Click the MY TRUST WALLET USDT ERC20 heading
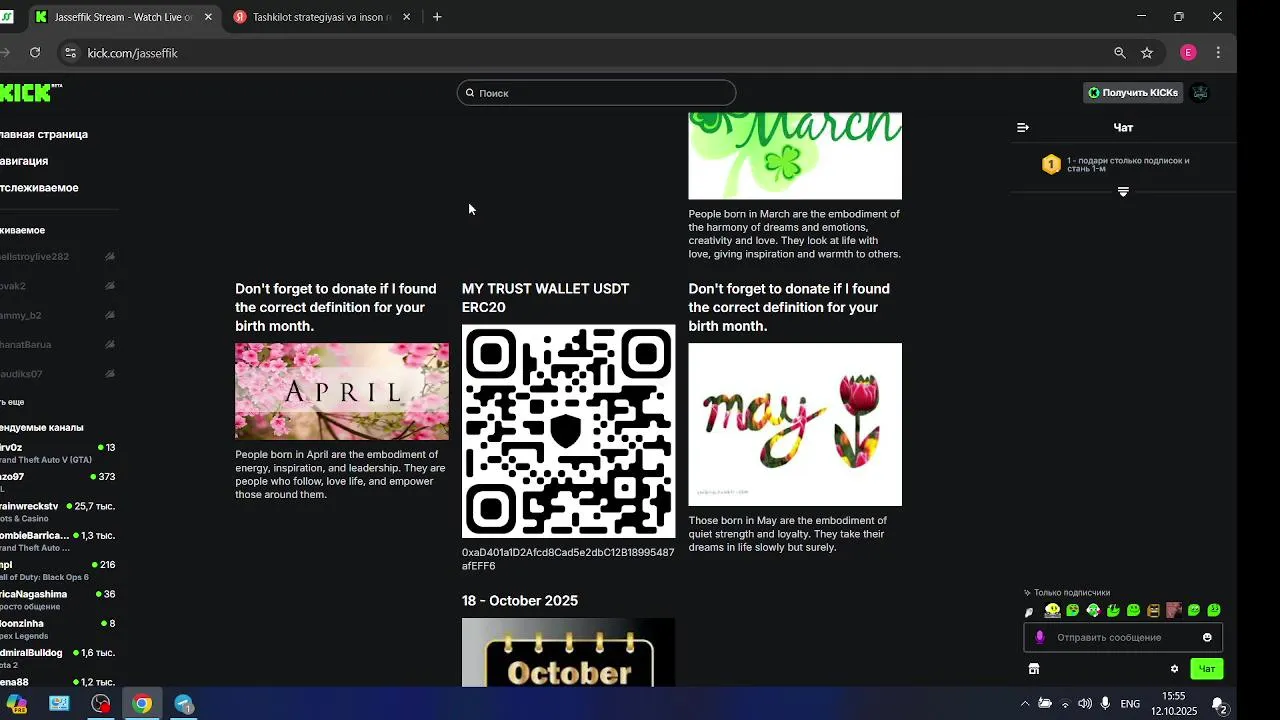 [546, 298]
